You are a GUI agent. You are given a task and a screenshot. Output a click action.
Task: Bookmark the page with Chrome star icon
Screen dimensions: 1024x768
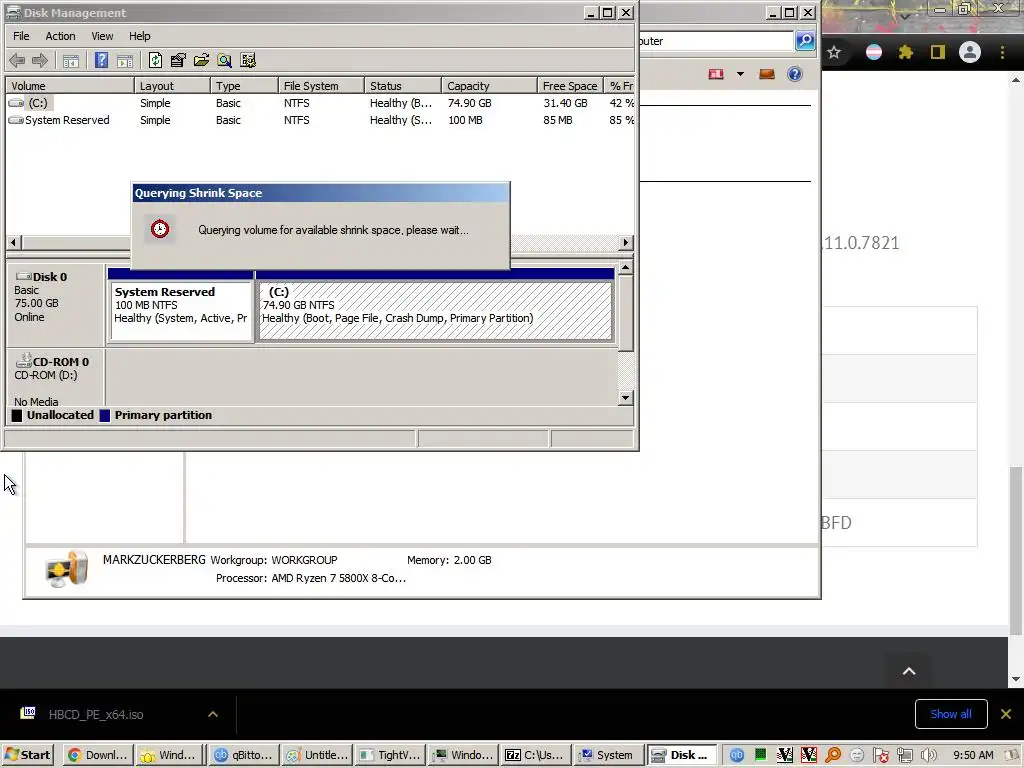pyautogui.click(x=834, y=52)
